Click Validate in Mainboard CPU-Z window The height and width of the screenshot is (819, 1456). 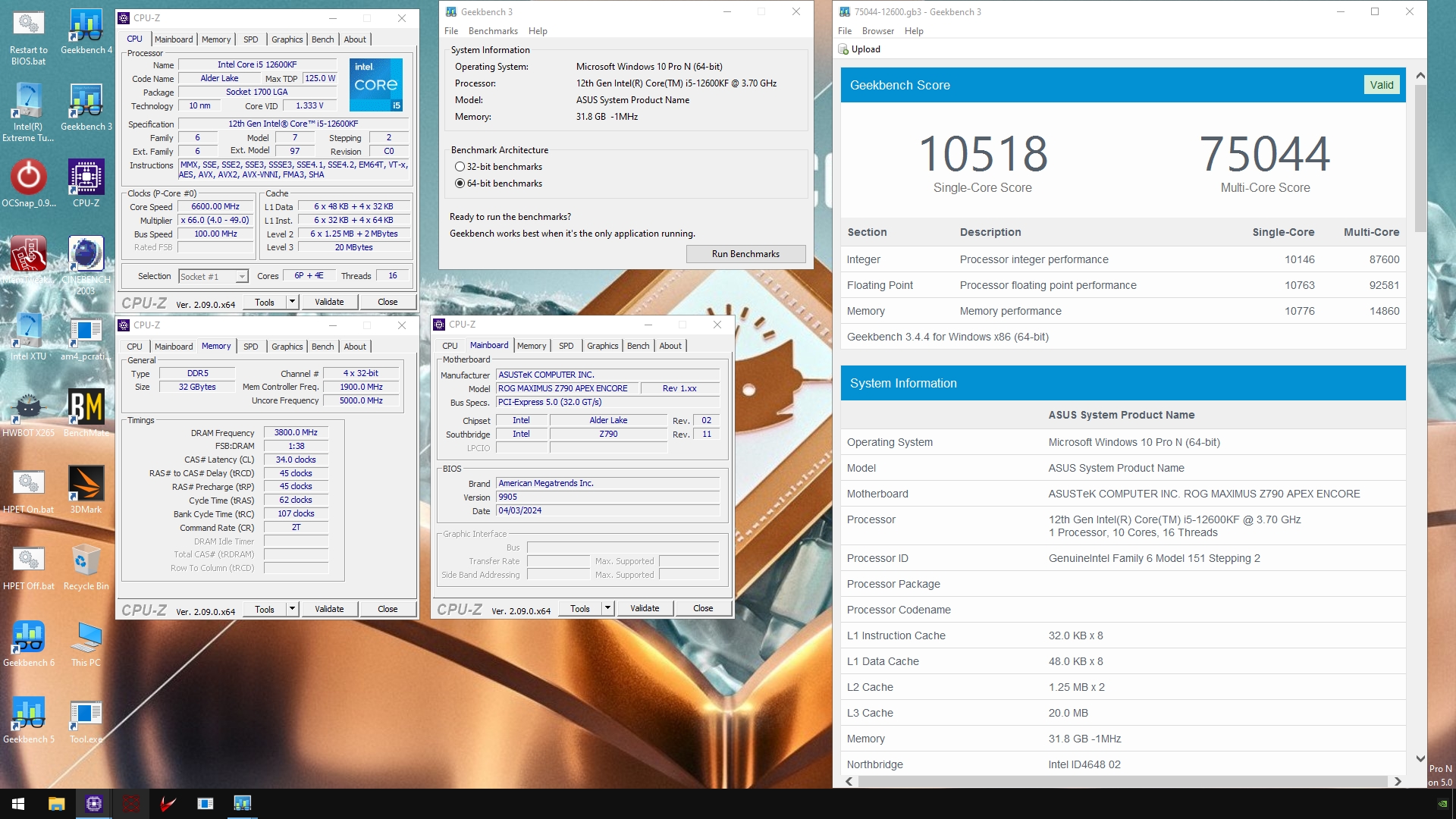click(x=645, y=608)
